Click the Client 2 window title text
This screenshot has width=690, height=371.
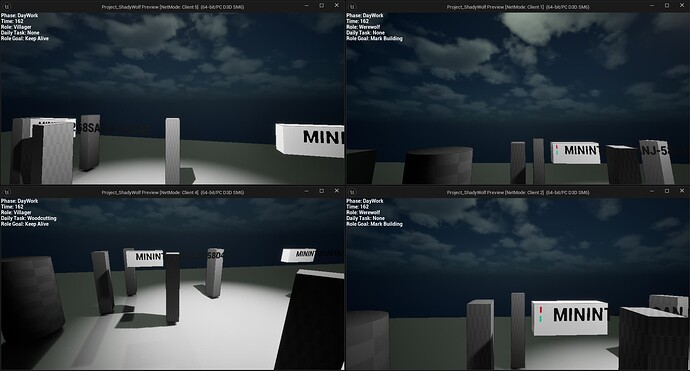(x=518, y=192)
